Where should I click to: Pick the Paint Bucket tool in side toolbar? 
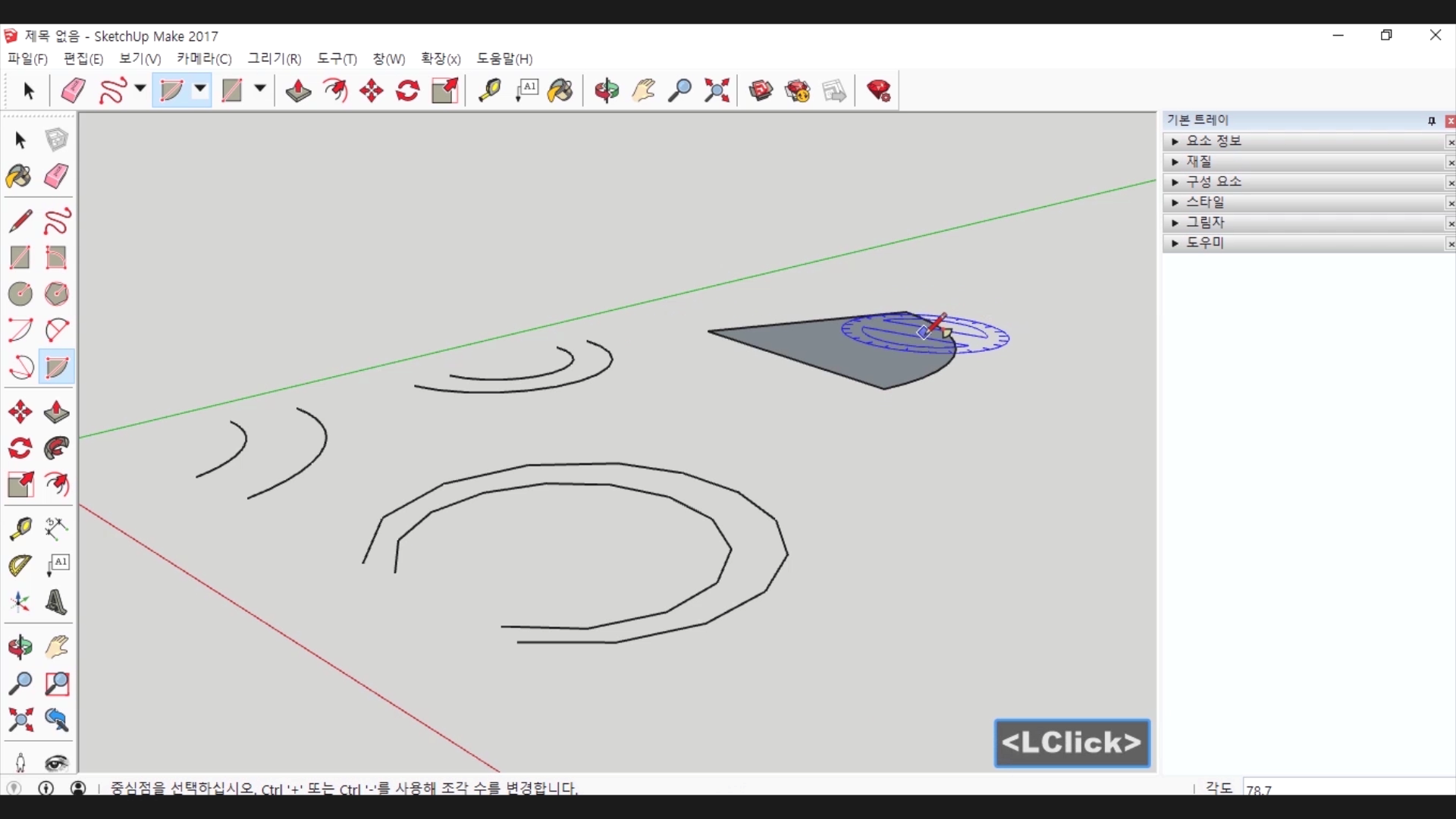pyautogui.click(x=19, y=177)
